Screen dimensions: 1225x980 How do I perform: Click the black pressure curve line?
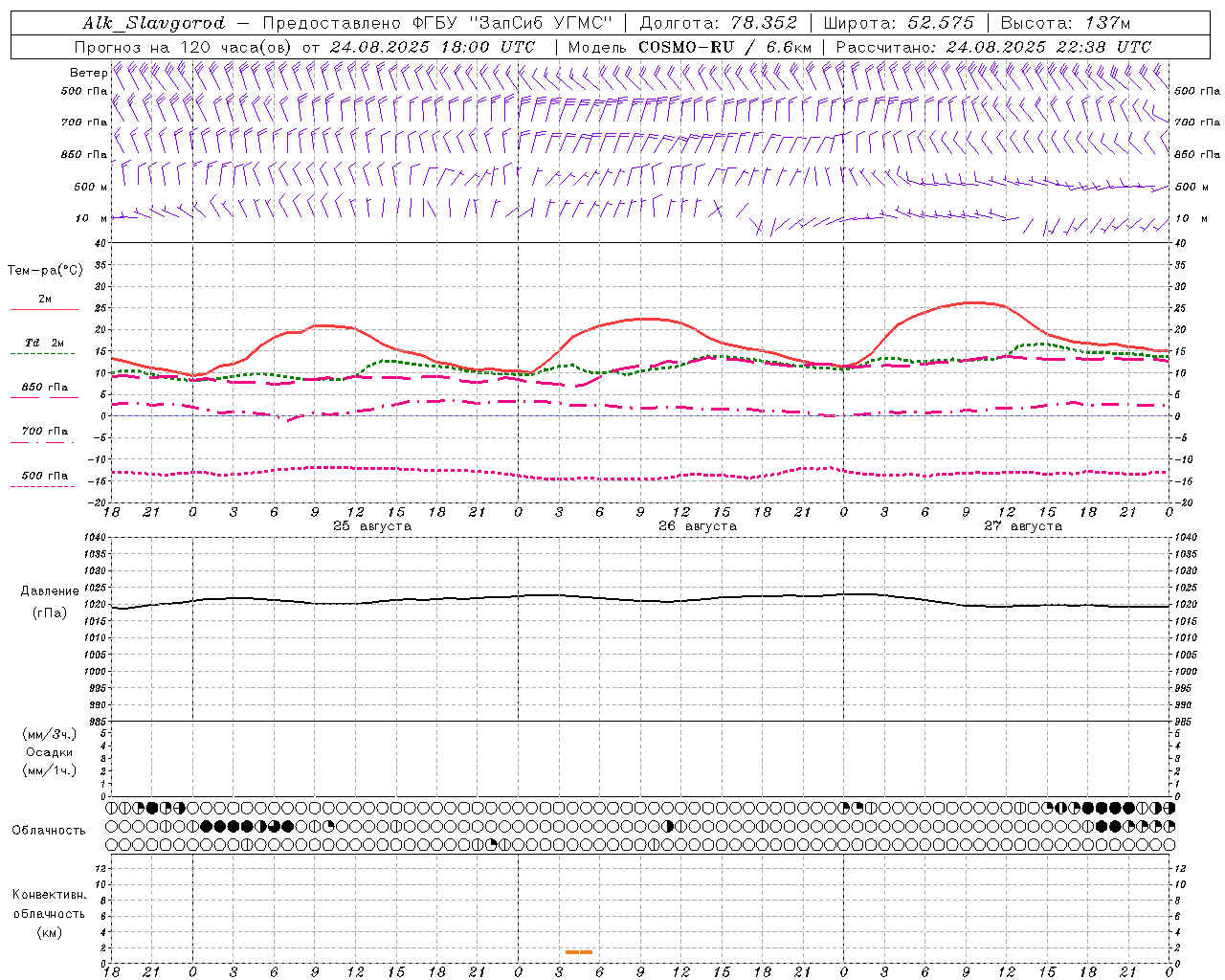tap(641, 600)
